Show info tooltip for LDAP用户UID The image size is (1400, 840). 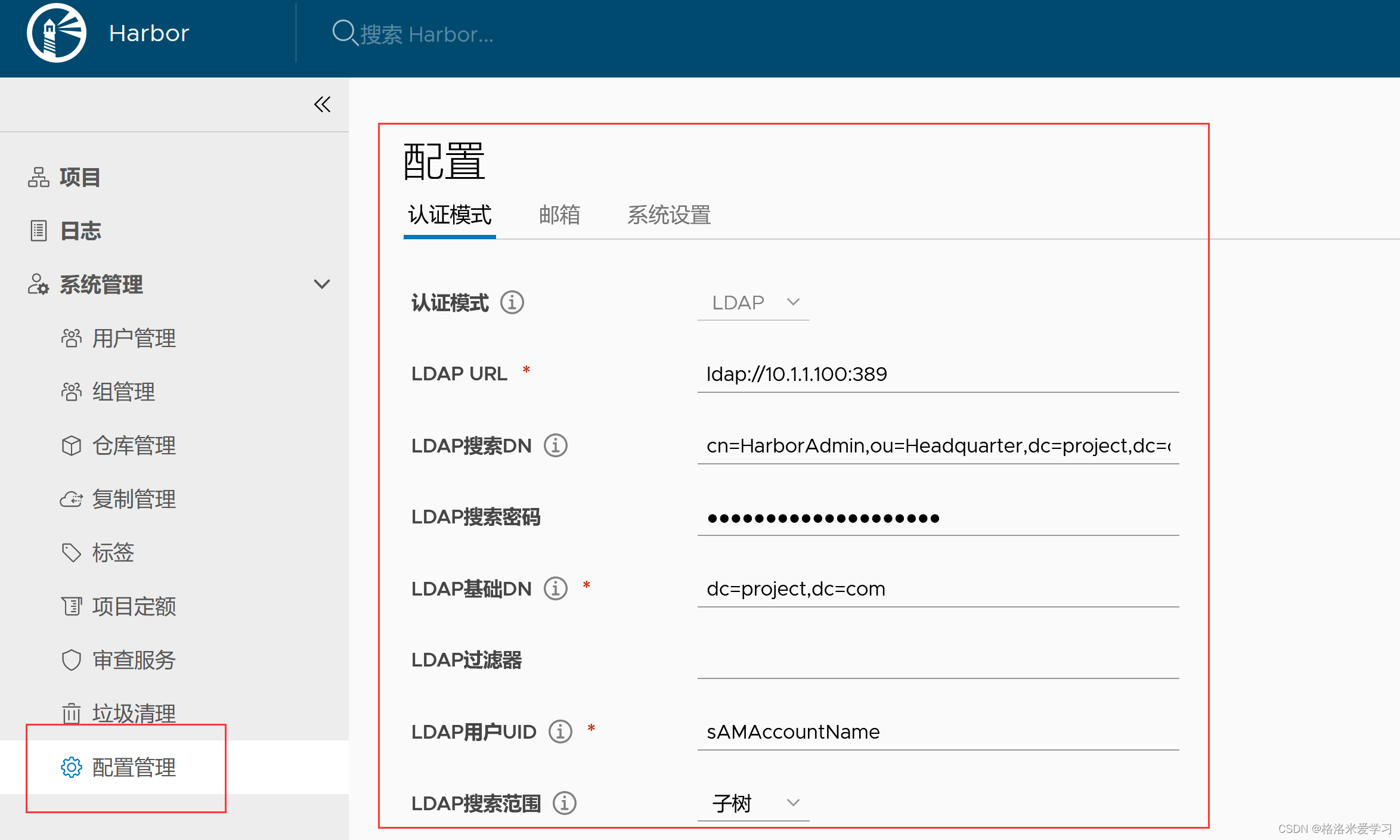560,731
